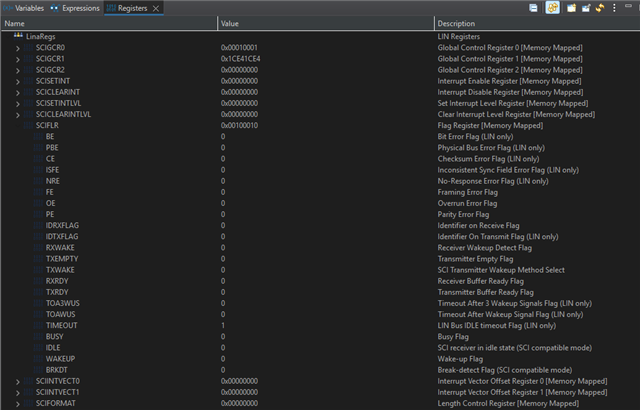Image resolution: width=640 pixels, height=410 pixels.
Task: Expand the SCIGCR0 register
Action: point(18,48)
